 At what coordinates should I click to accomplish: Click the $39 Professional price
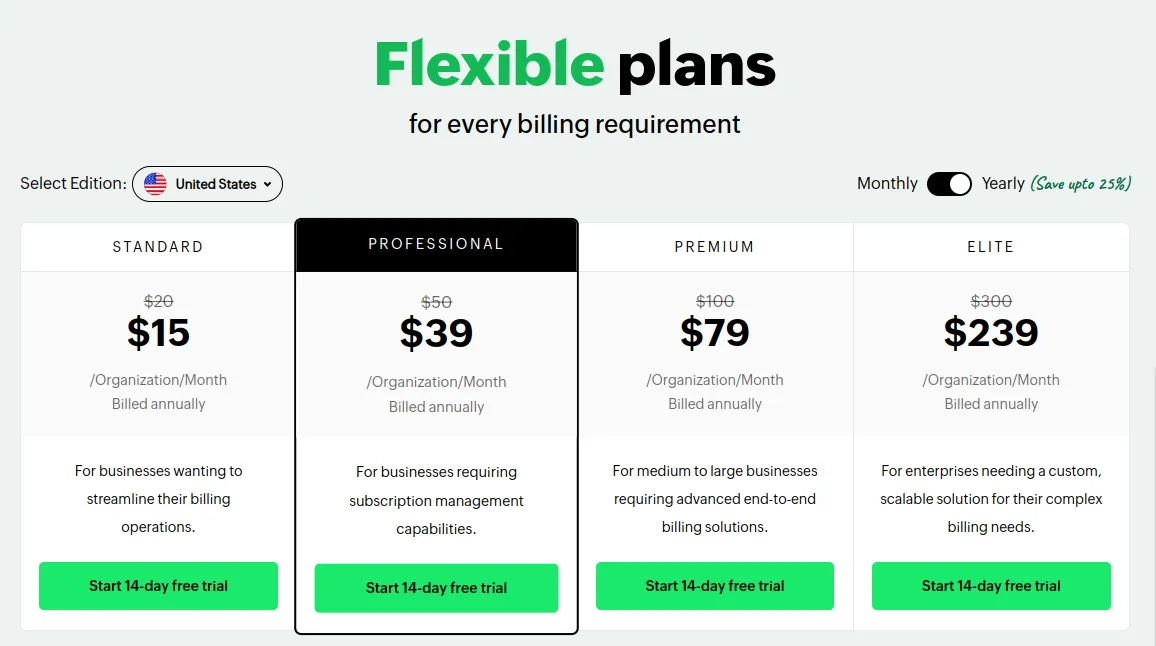436,333
